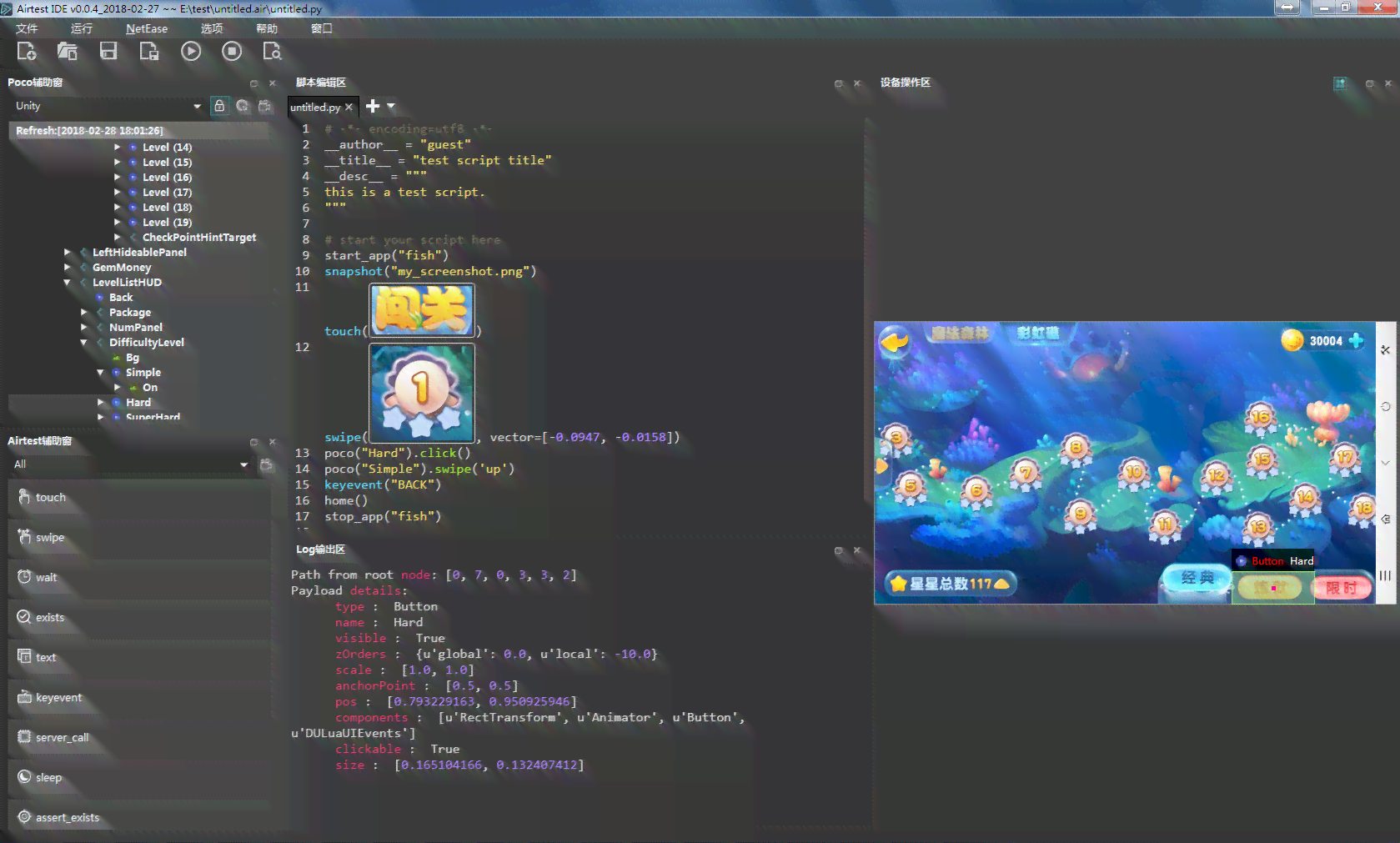
Task: Insert a swipe command
Action: pyautogui.click(x=140, y=538)
